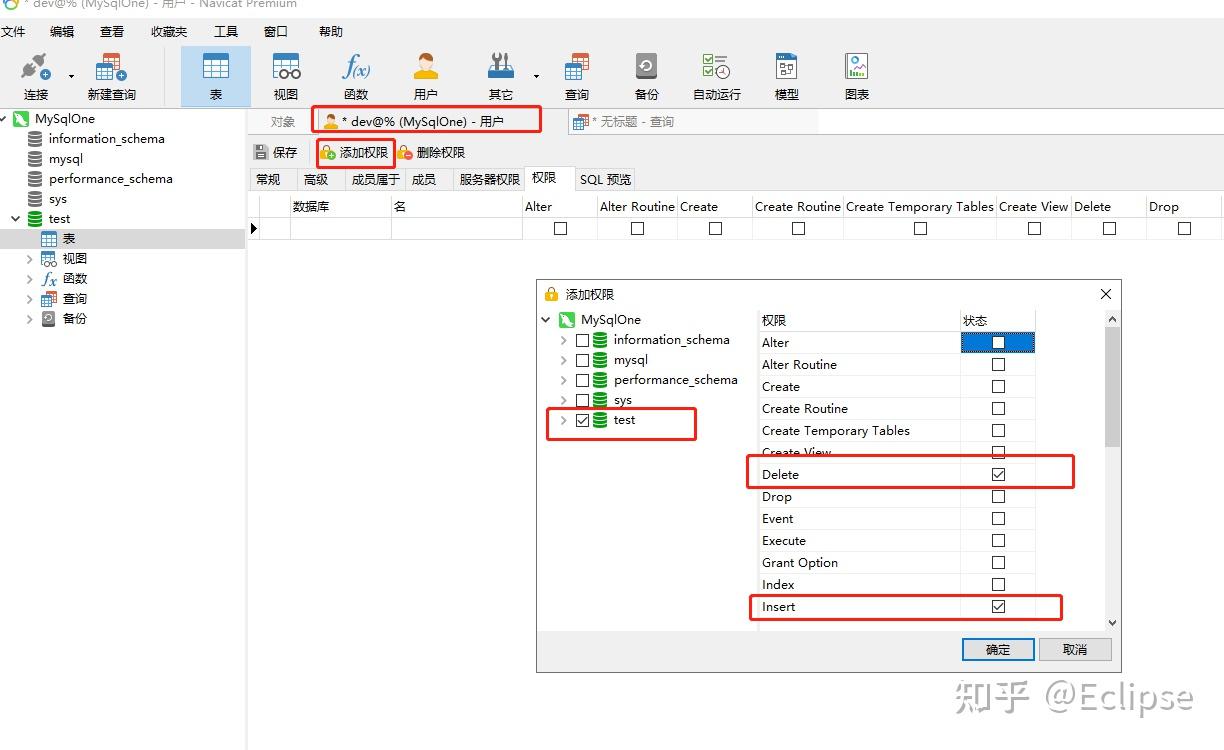Select MySqlOne connection in left sidebar

tap(65, 119)
